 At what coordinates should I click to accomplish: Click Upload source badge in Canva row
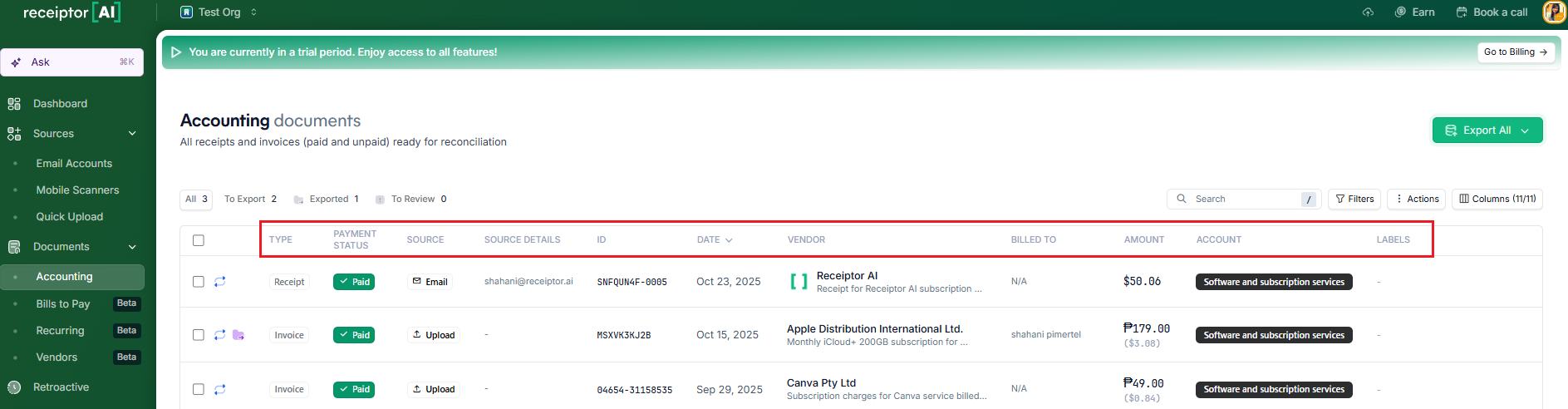433,389
